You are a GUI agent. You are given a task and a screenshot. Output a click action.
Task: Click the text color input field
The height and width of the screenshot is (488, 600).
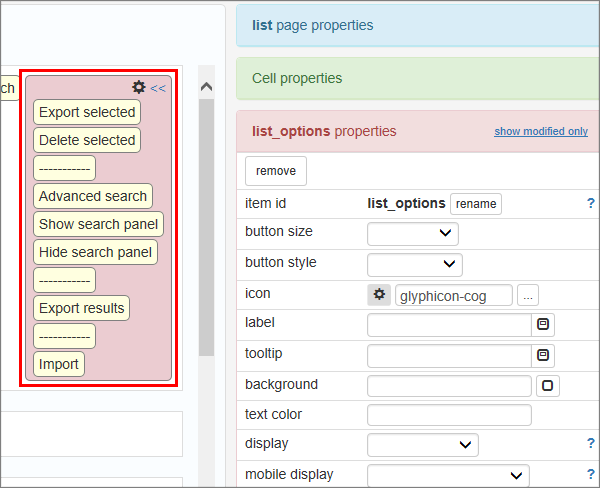click(x=449, y=415)
